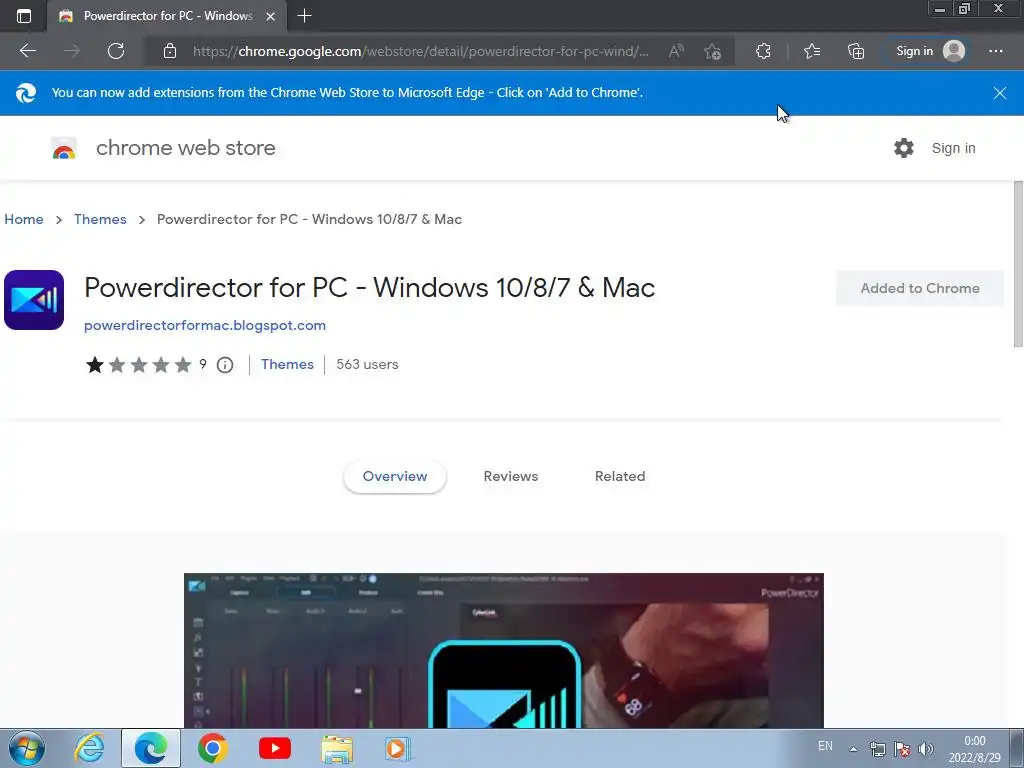
Task: Click the page vertical scrollbar
Action: click(x=1018, y=264)
